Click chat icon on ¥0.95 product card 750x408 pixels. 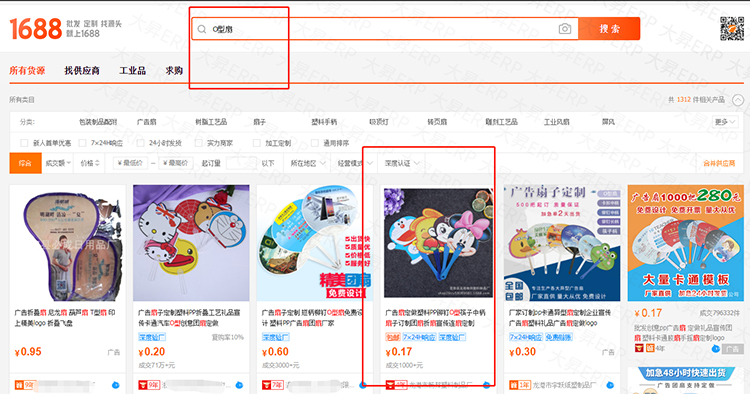coord(115,385)
